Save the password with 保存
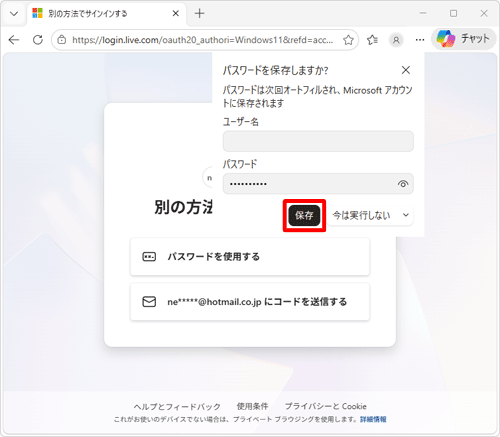 (x=304, y=215)
